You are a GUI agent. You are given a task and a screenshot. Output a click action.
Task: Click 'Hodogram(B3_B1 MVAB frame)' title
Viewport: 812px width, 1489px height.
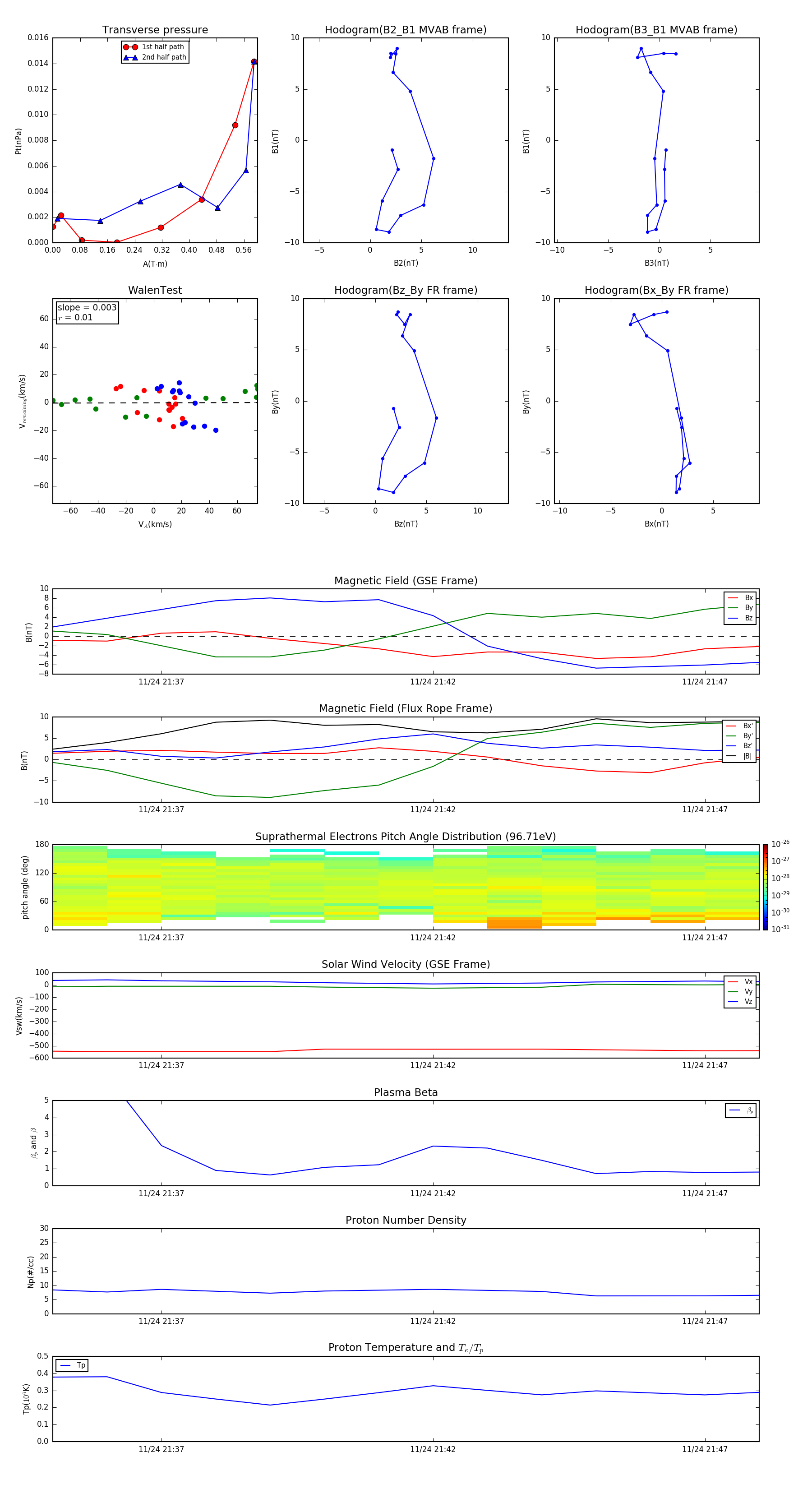(656, 30)
